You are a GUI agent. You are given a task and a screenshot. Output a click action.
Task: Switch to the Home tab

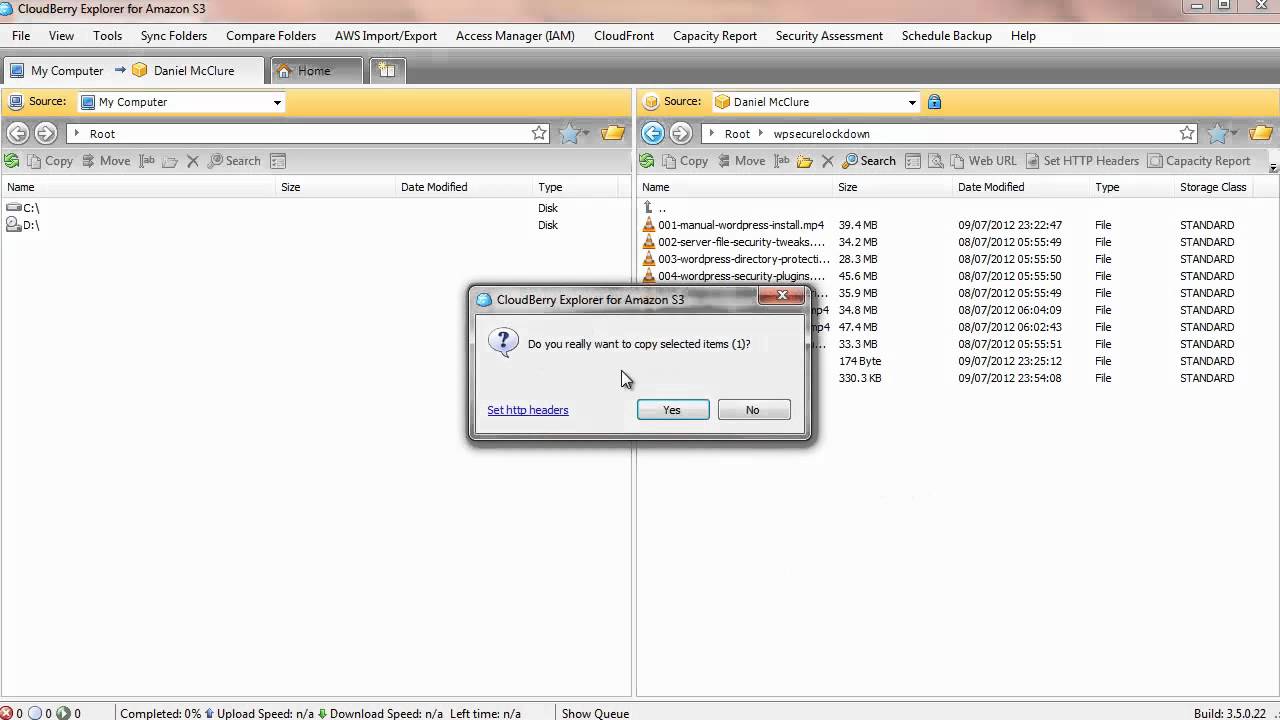[x=315, y=70]
